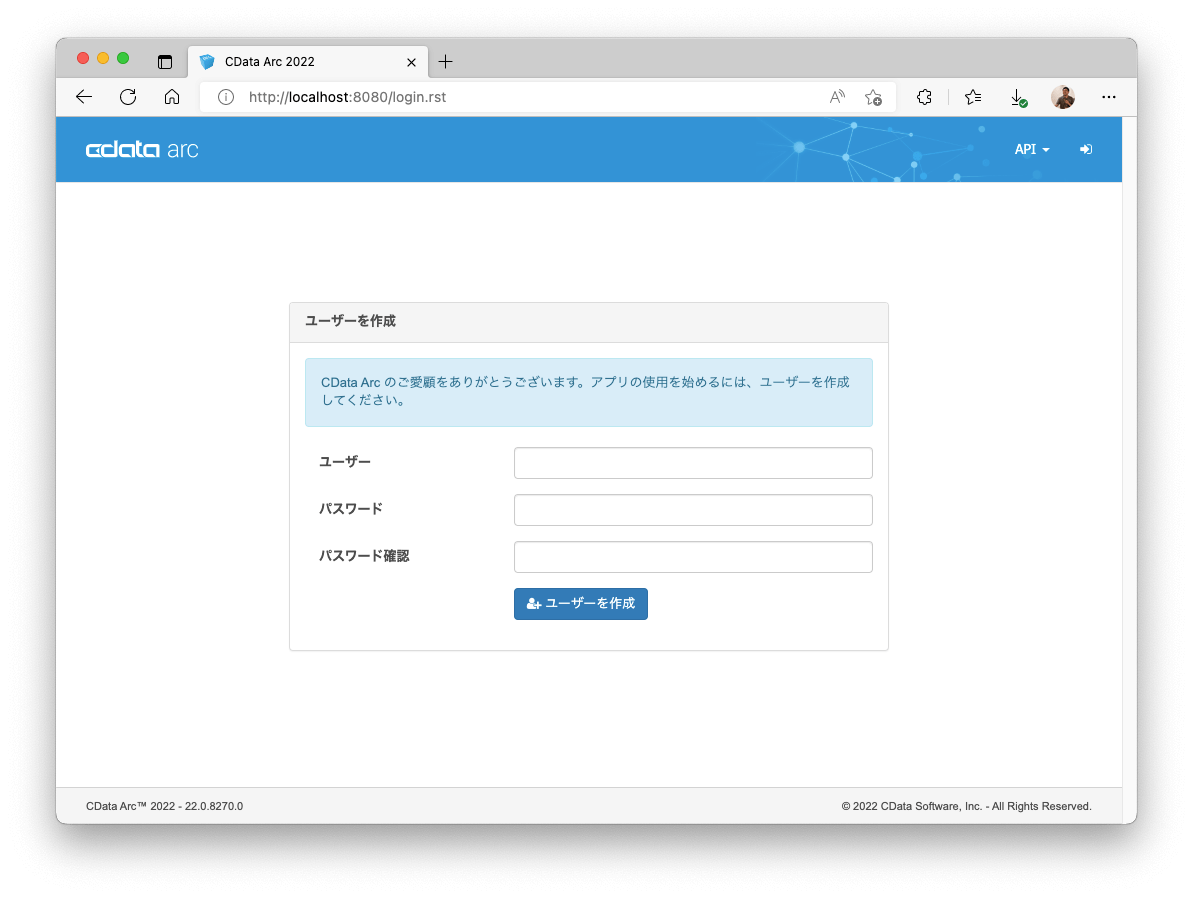Click the ユーザー field label
The height and width of the screenshot is (898, 1193).
(345, 462)
